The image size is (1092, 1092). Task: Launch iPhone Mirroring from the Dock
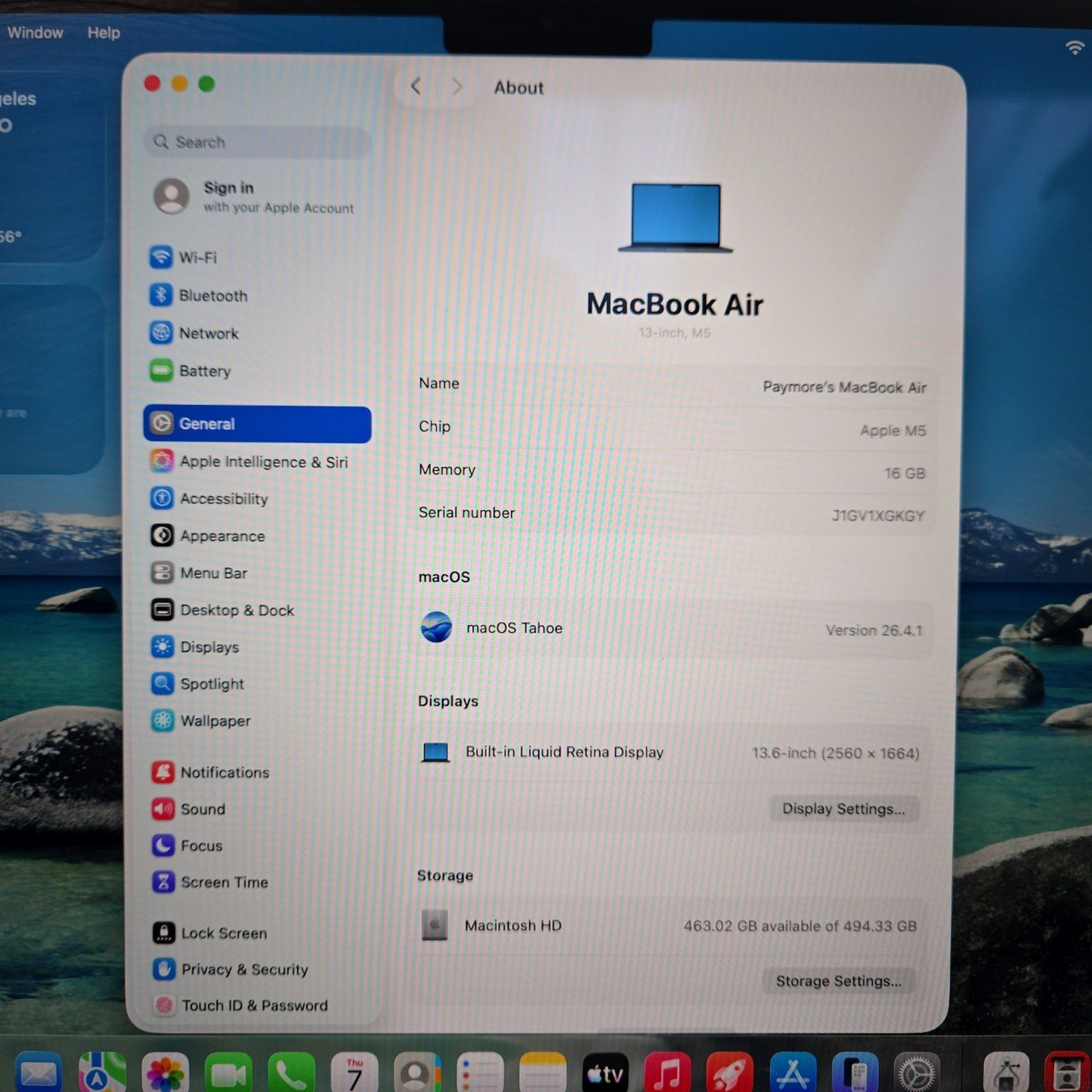tap(855, 1072)
